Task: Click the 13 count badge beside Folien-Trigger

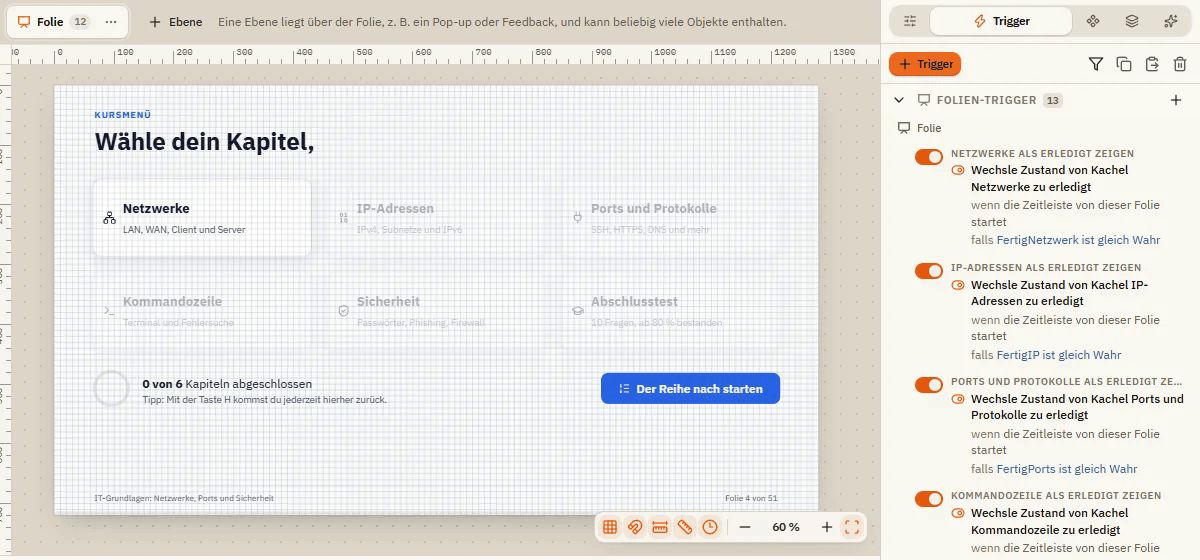Action: pyautogui.click(x=1052, y=100)
